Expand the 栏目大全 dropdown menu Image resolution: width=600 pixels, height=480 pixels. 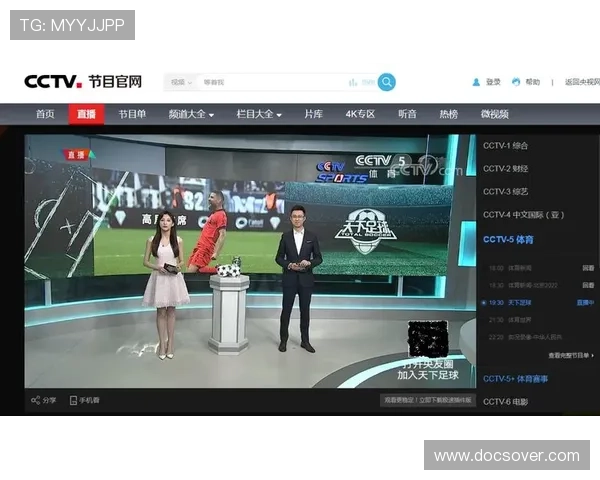click(259, 114)
